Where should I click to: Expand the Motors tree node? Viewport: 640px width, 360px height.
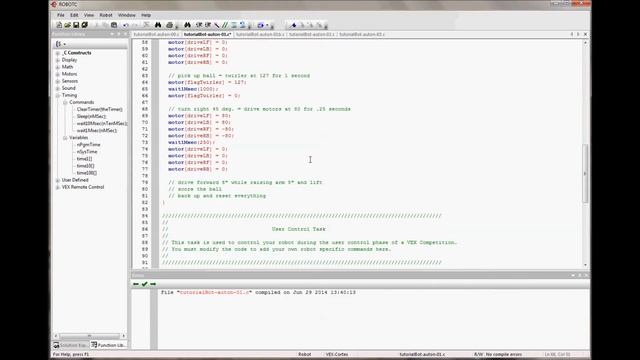tap(58, 74)
